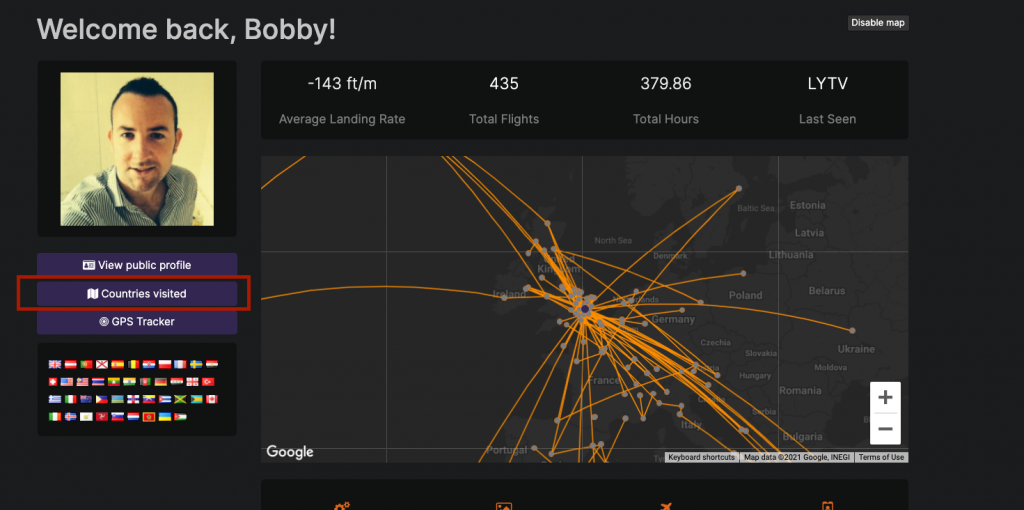Open the map Terms of Use
The width and height of the screenshot is (1024, 510).
pos(881,457)
